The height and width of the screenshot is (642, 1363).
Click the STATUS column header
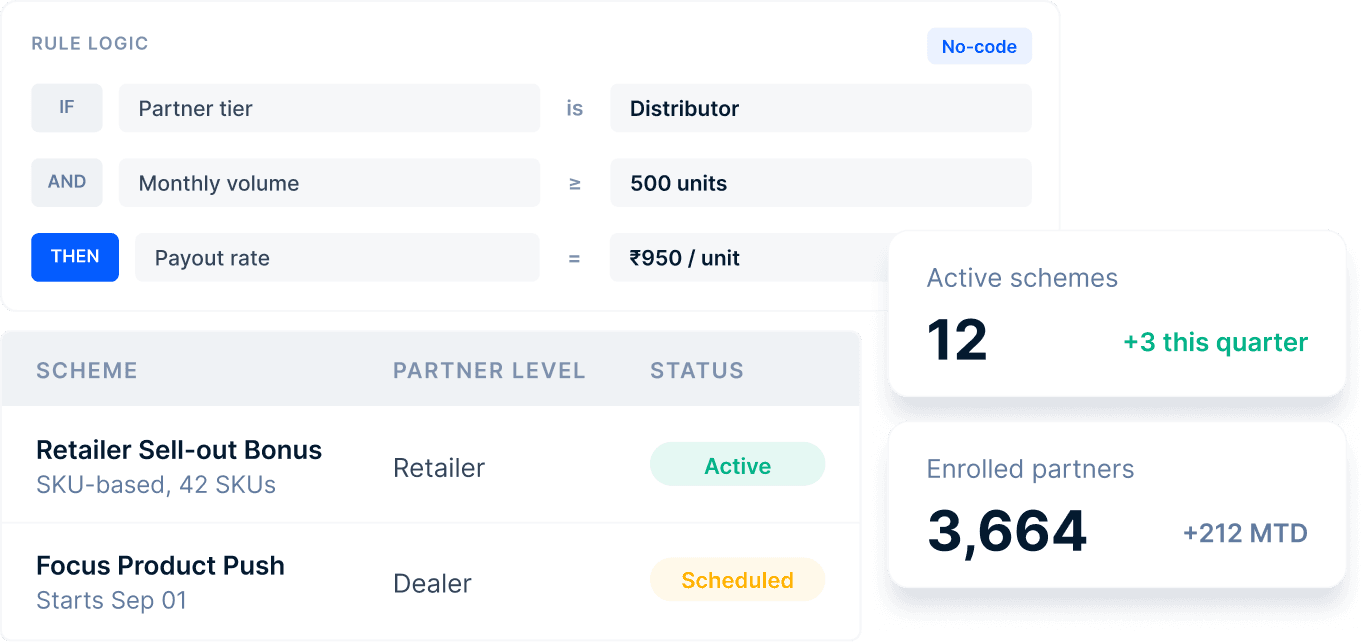[697, 371]
